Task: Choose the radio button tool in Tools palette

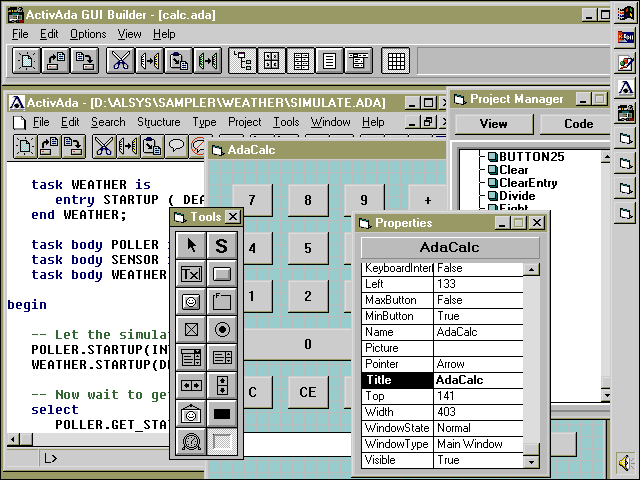Action: 222,329
